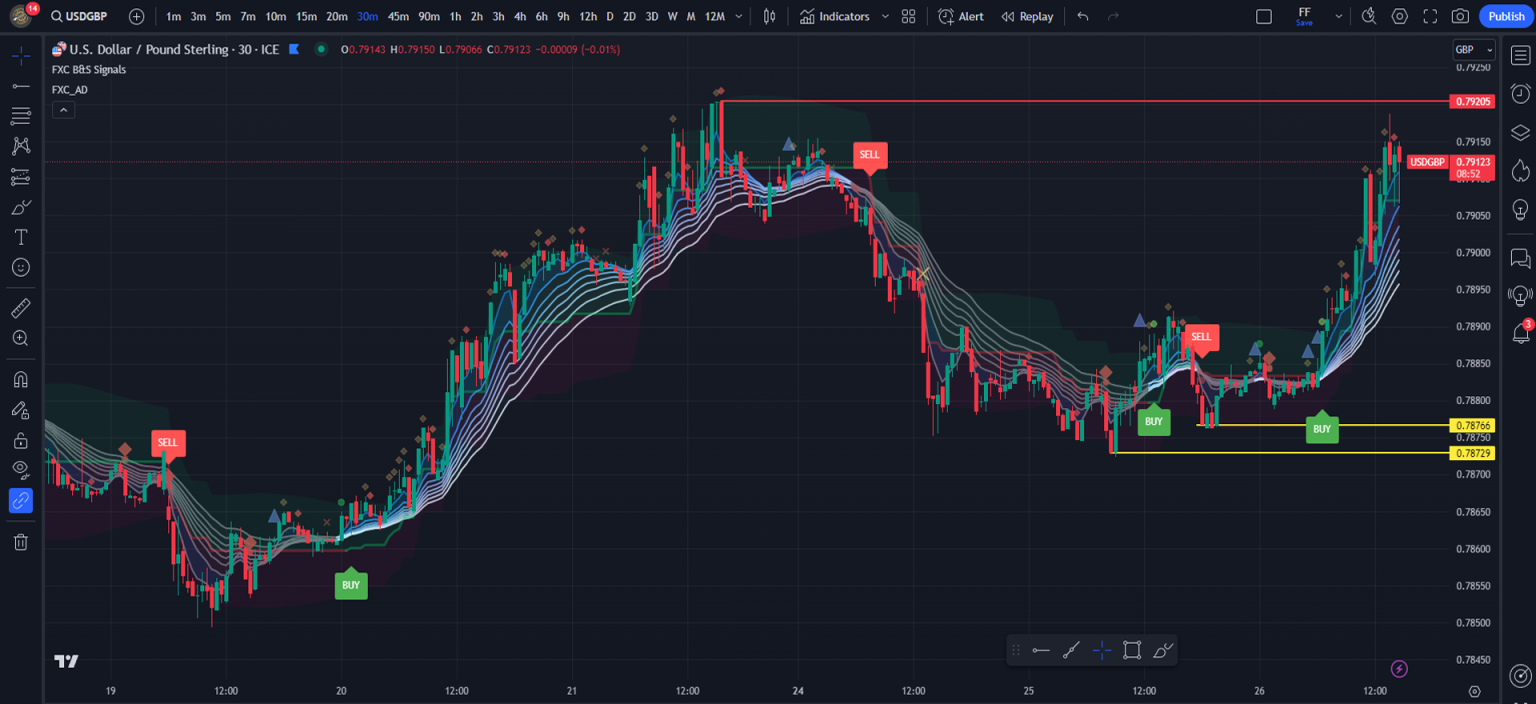The image size is (1536, 704).
Task: Expand the timeframe interval dropdown arrow
Action: click(x=738, y=16)
